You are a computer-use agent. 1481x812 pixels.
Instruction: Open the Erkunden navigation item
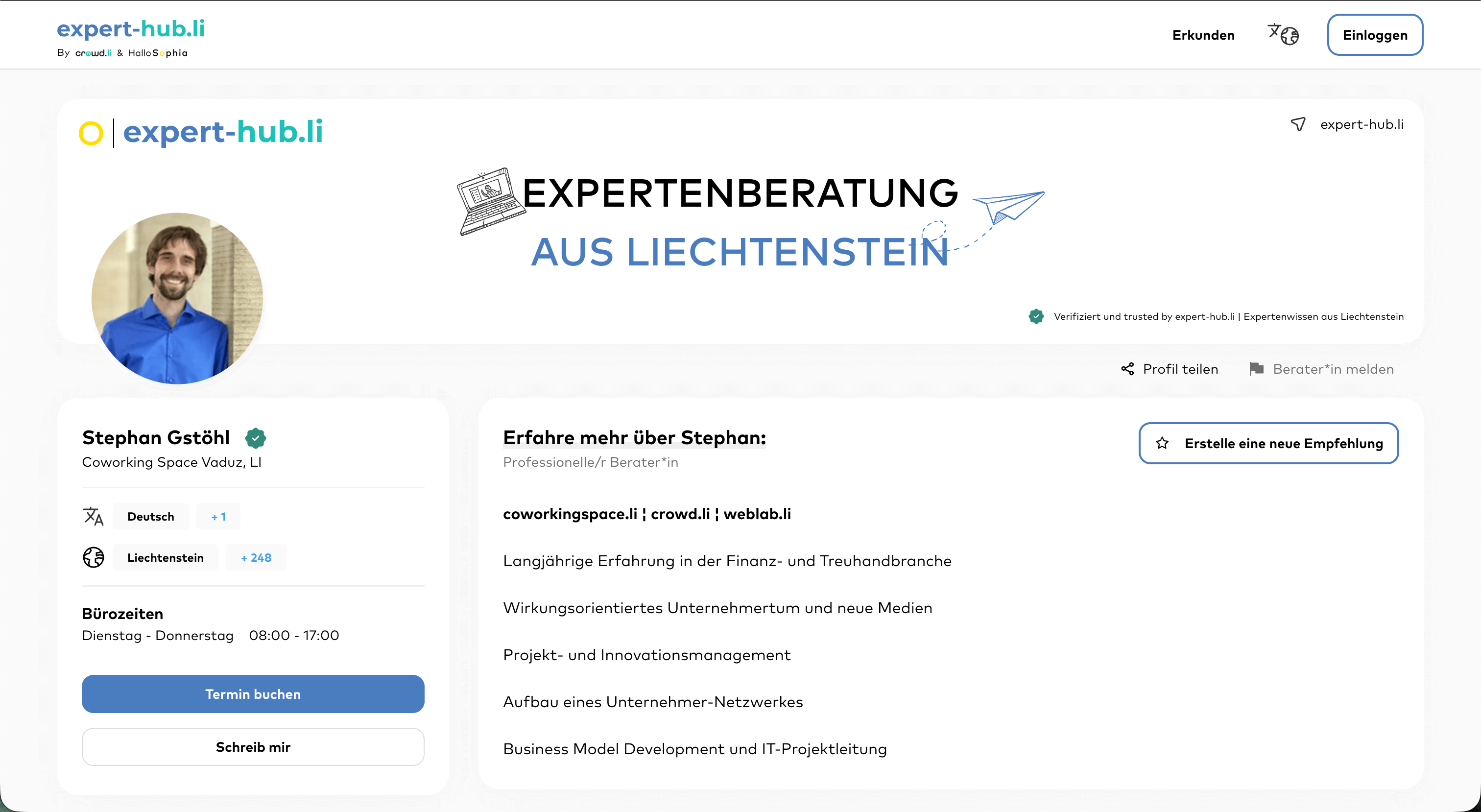coord(1203,35)
